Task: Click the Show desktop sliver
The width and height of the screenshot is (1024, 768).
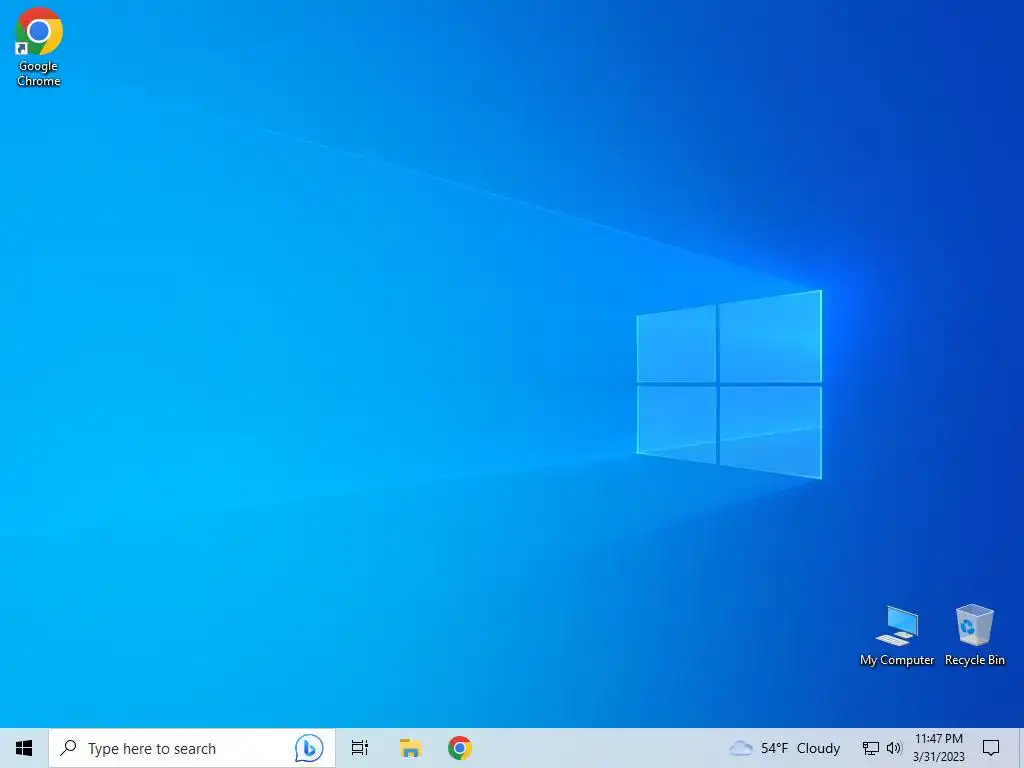Action: tap(1021, 748)
